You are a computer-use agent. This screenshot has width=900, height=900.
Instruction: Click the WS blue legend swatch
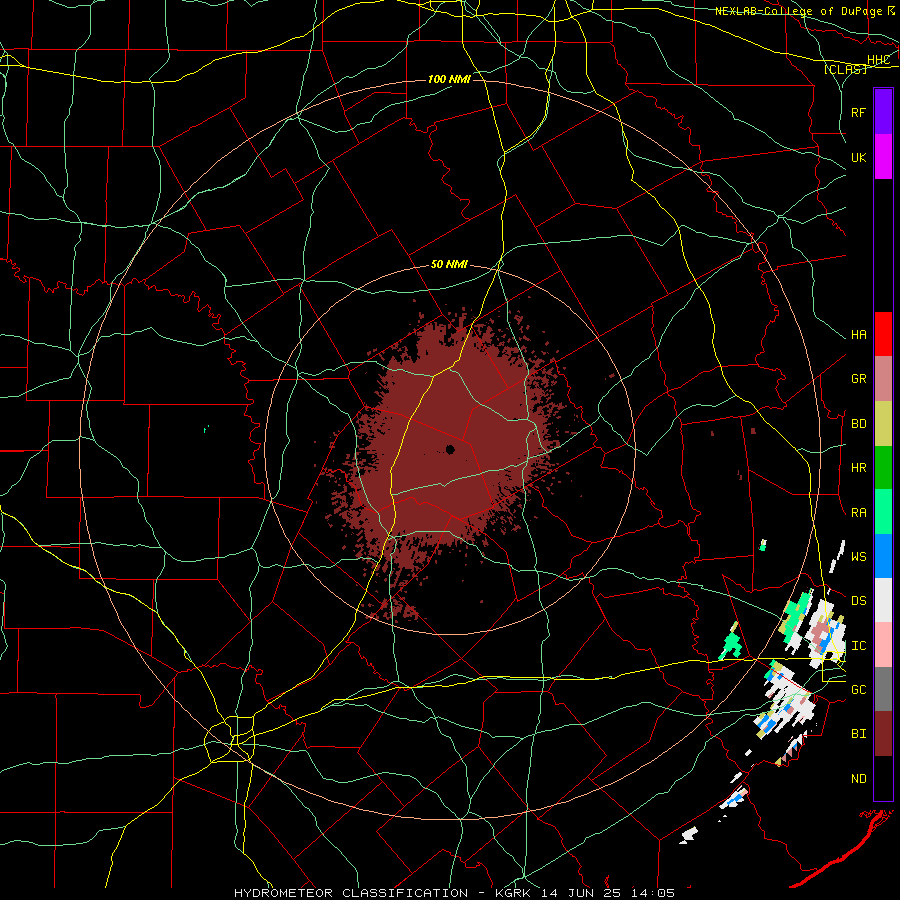tap(883, 556)
